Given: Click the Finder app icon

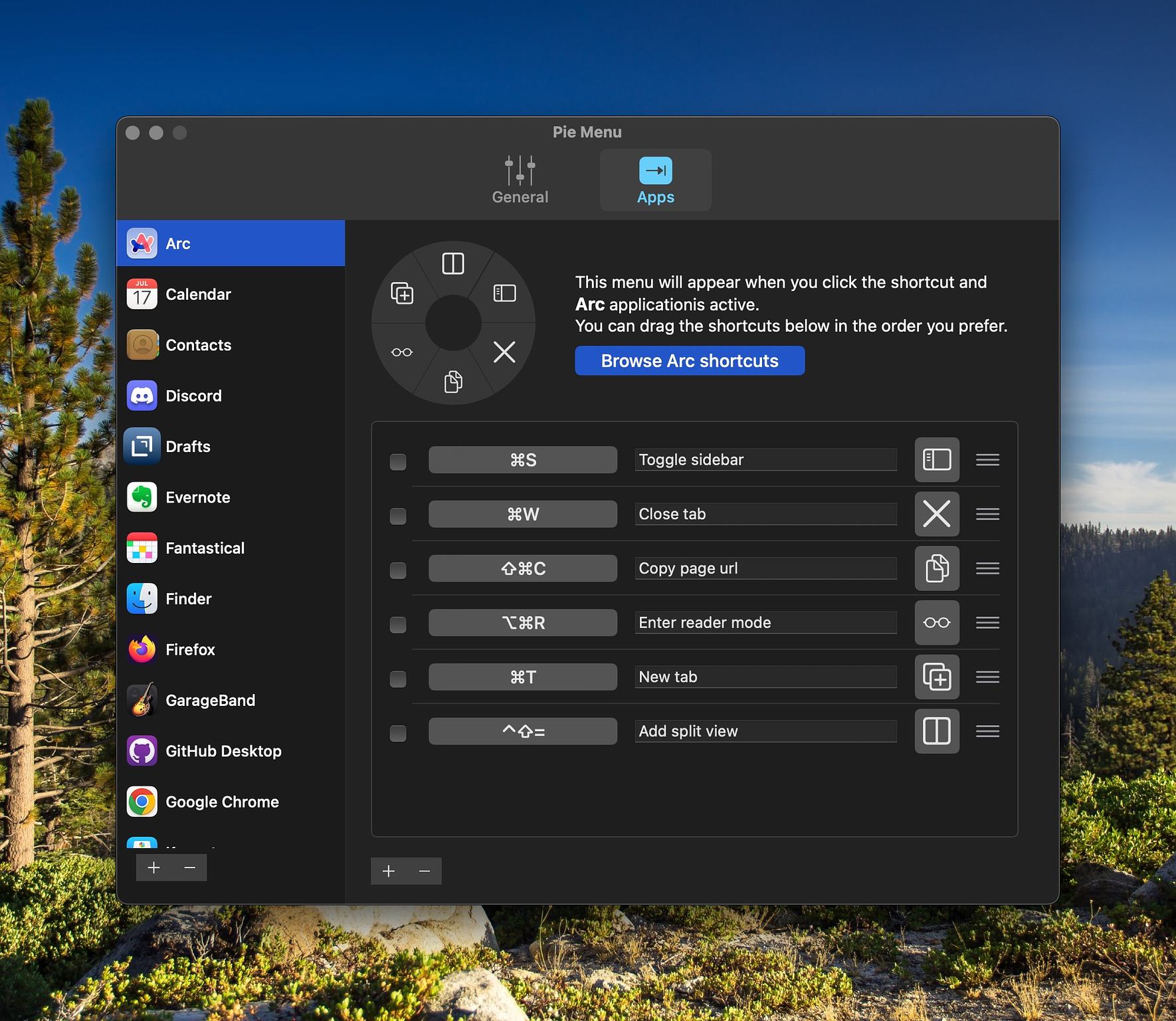Looking at the screenshot, I should pyautogui.click(x=142, y=599).
